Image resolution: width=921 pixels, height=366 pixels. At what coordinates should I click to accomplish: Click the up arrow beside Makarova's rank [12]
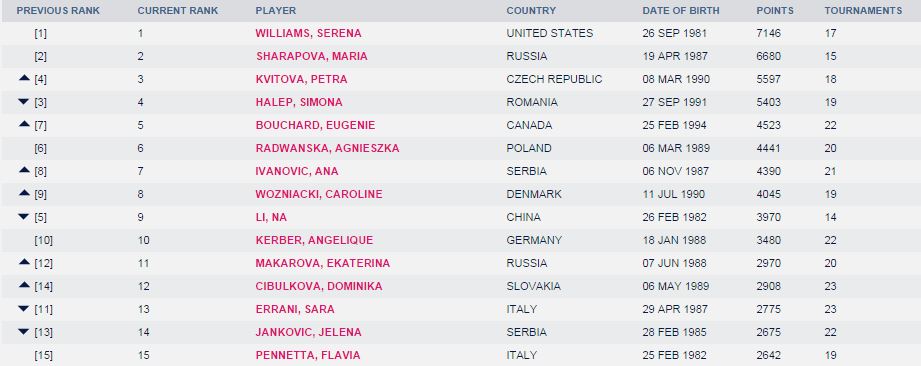[x=24, y=261]
